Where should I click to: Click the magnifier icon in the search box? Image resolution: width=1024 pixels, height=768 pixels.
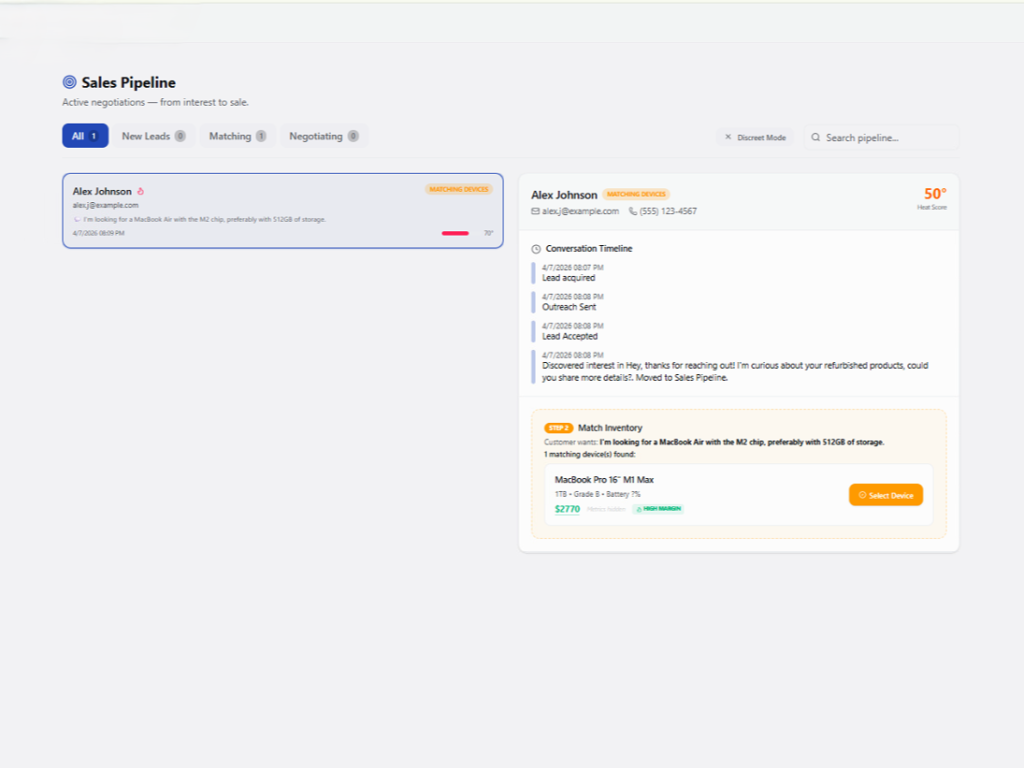point(816,137)
